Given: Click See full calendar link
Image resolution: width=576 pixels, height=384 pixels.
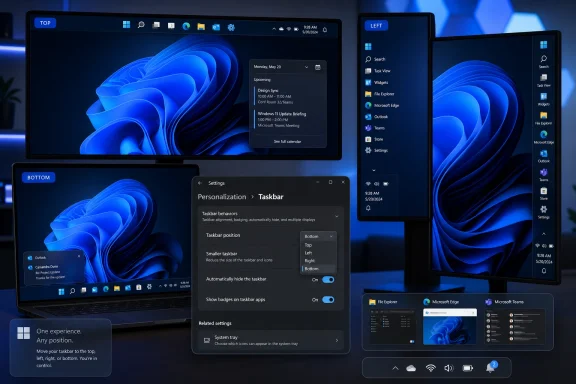Looking at the screenshot, I should click(287, 141).
